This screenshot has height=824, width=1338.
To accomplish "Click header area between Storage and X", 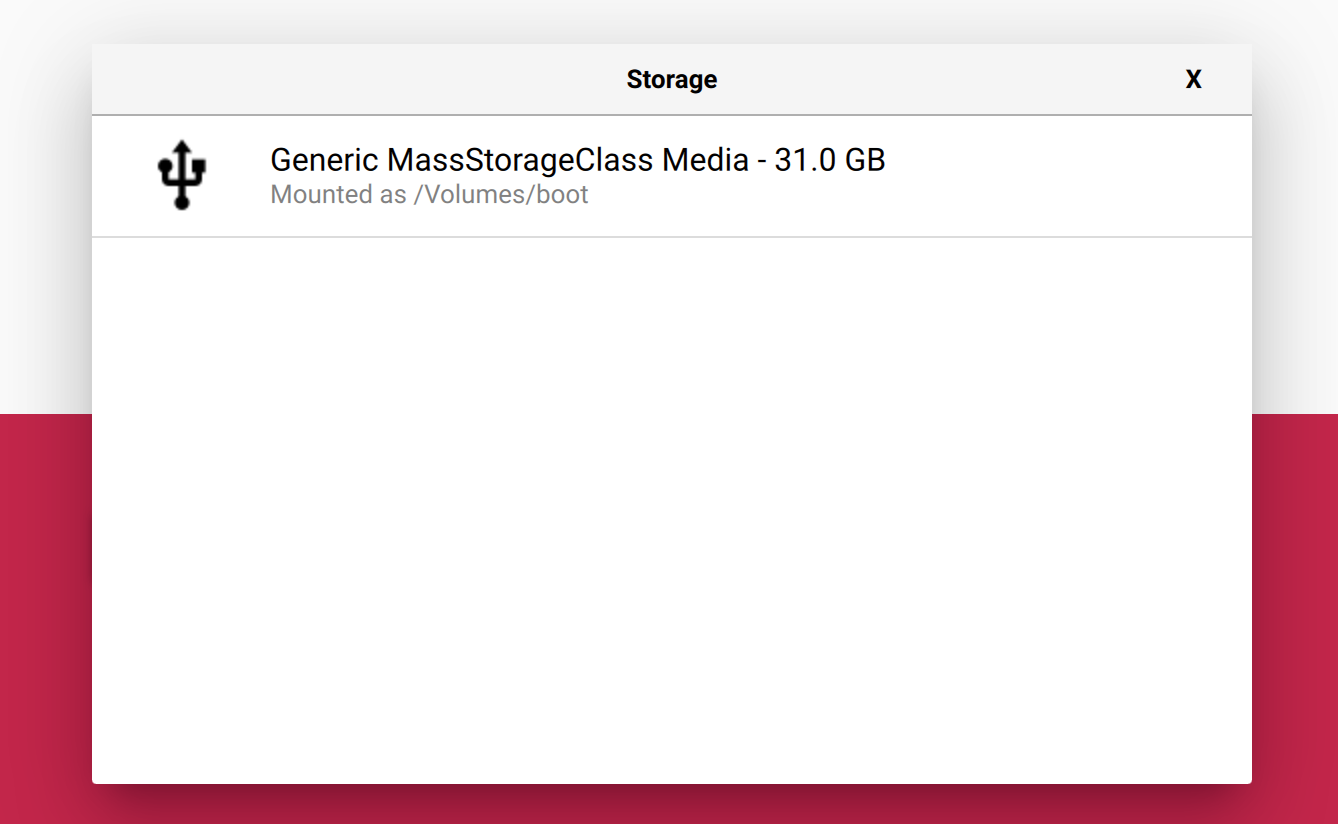I will point(950,80).
